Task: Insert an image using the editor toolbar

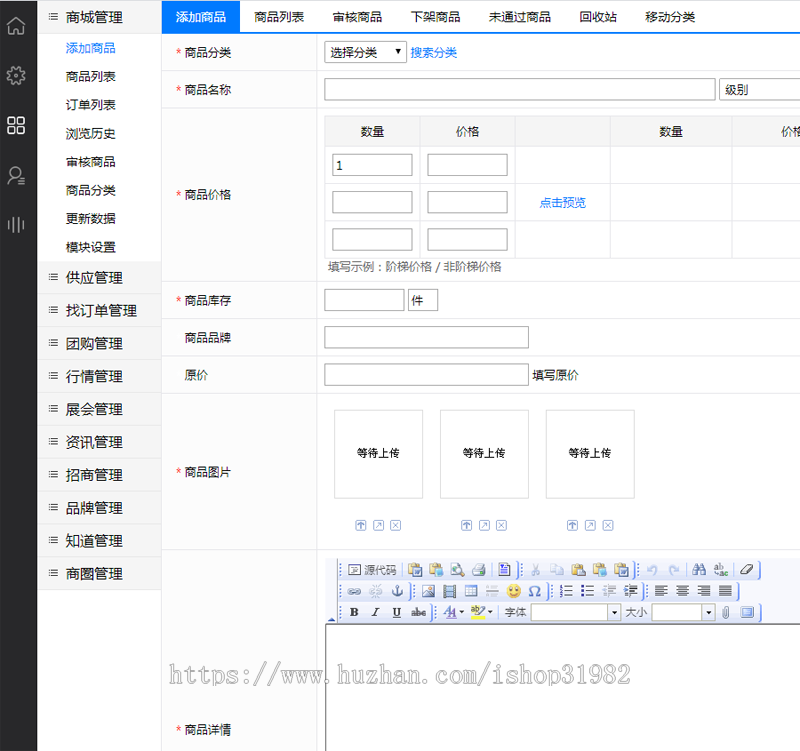Action: coord(428,591)
